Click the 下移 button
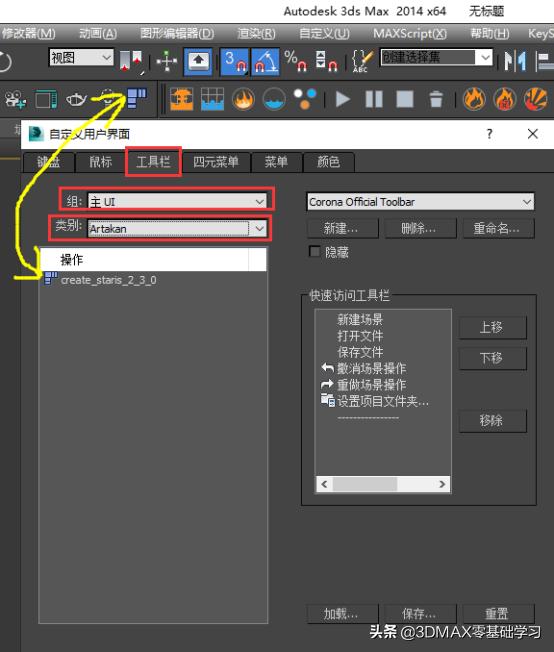Image resolution: width=554 pixels, height=652 pixels. pos(492,358)
